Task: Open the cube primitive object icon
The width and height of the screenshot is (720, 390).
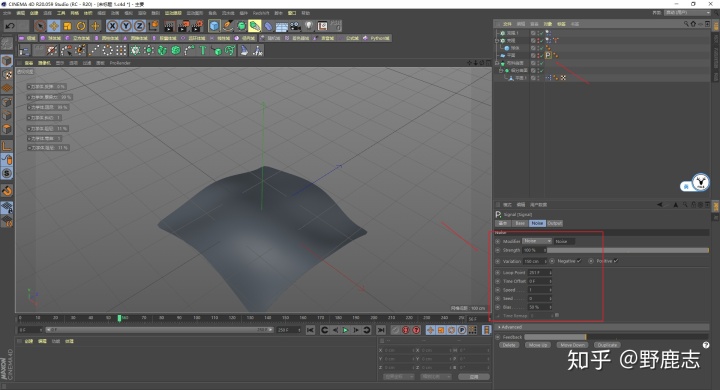Action: point(214,26)
